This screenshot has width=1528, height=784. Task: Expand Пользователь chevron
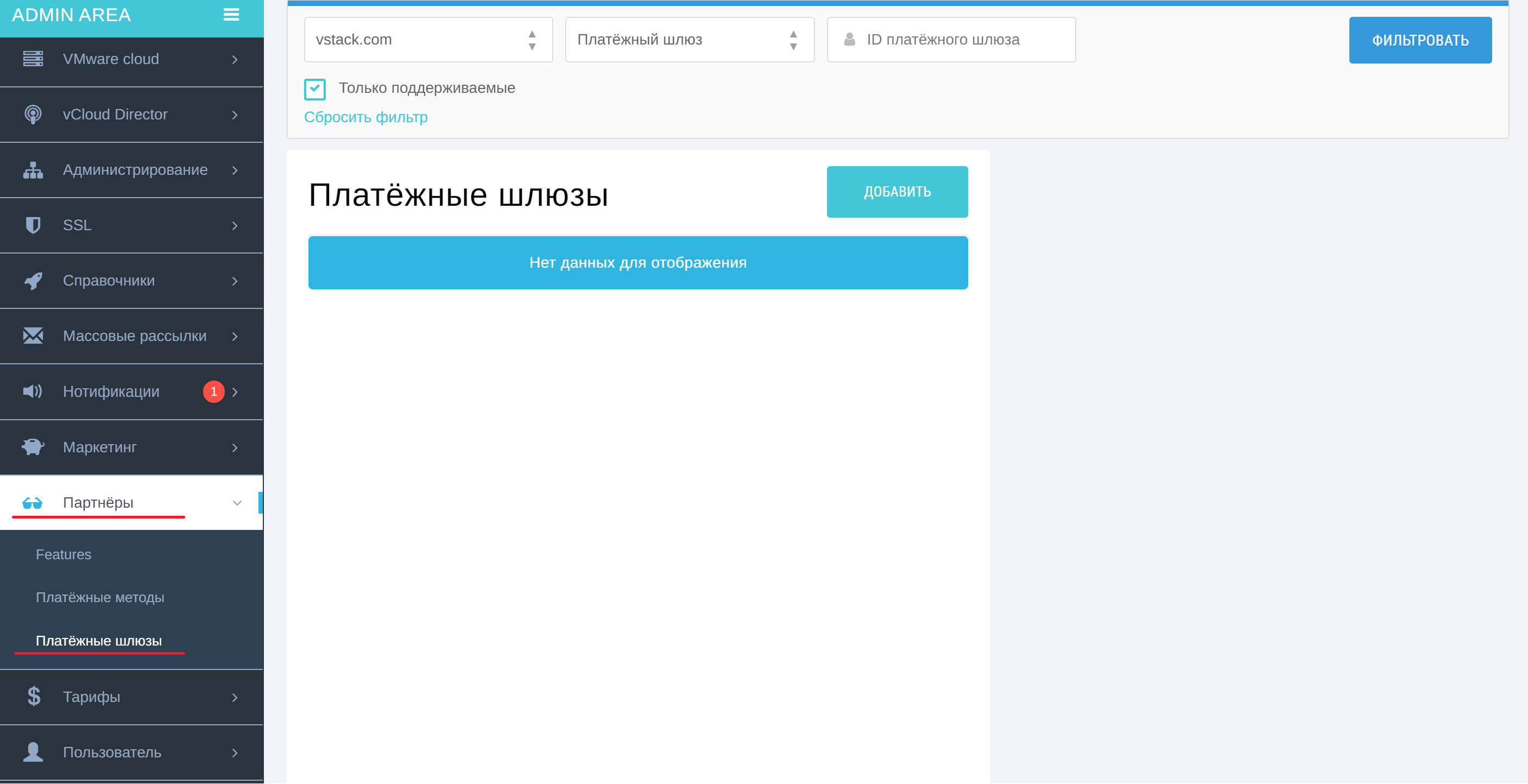click(x=235, y=753)
